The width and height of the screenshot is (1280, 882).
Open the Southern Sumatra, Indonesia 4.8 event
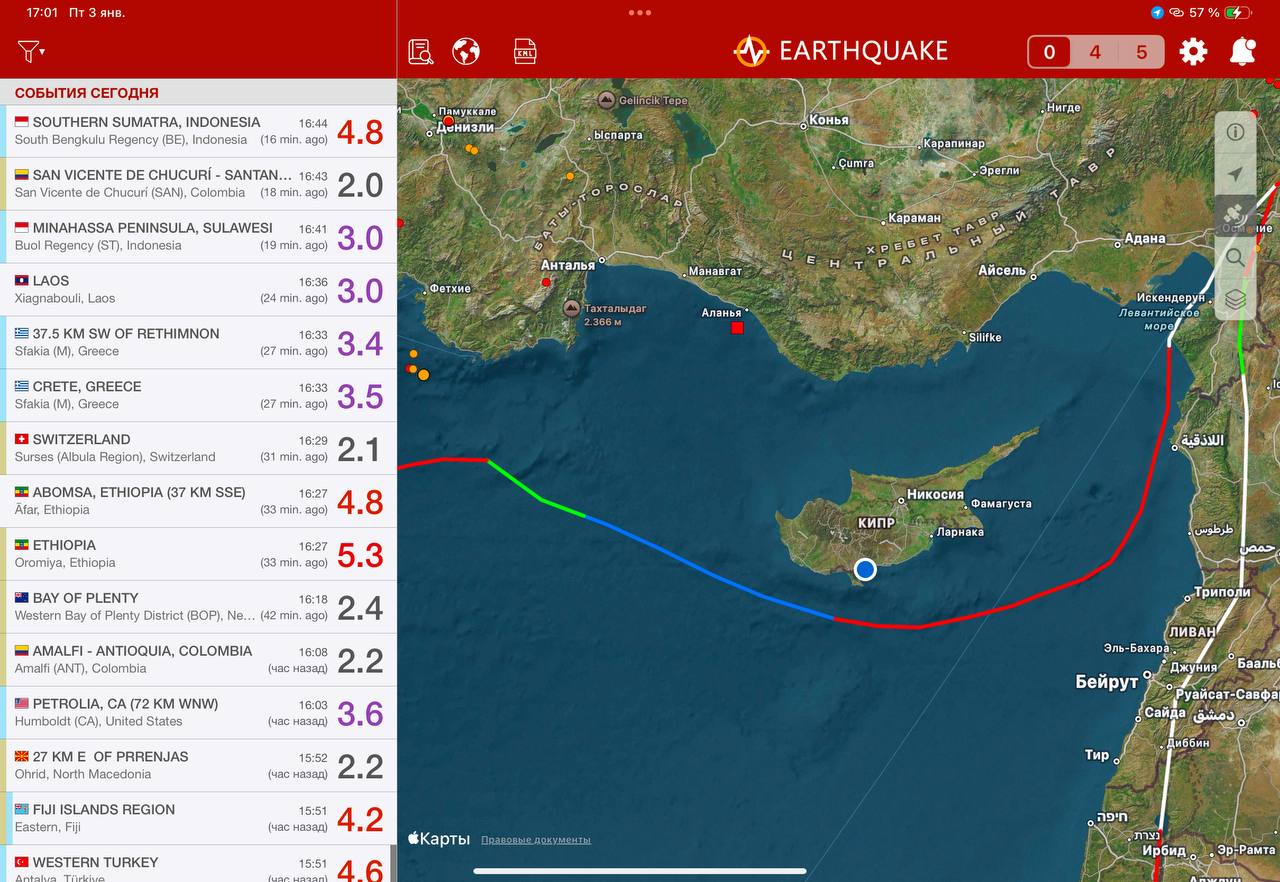click(198, 131)
